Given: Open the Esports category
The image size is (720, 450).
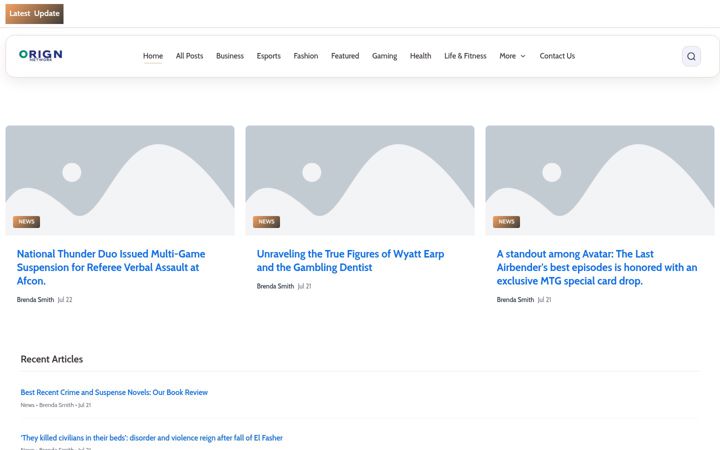Looking at the screenshot, I should point(269,56).
